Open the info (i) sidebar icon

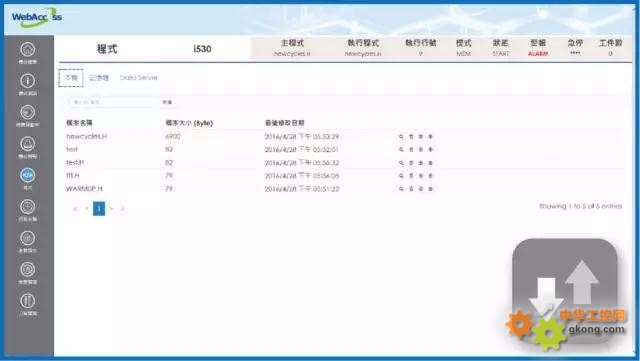coord(28,81)
